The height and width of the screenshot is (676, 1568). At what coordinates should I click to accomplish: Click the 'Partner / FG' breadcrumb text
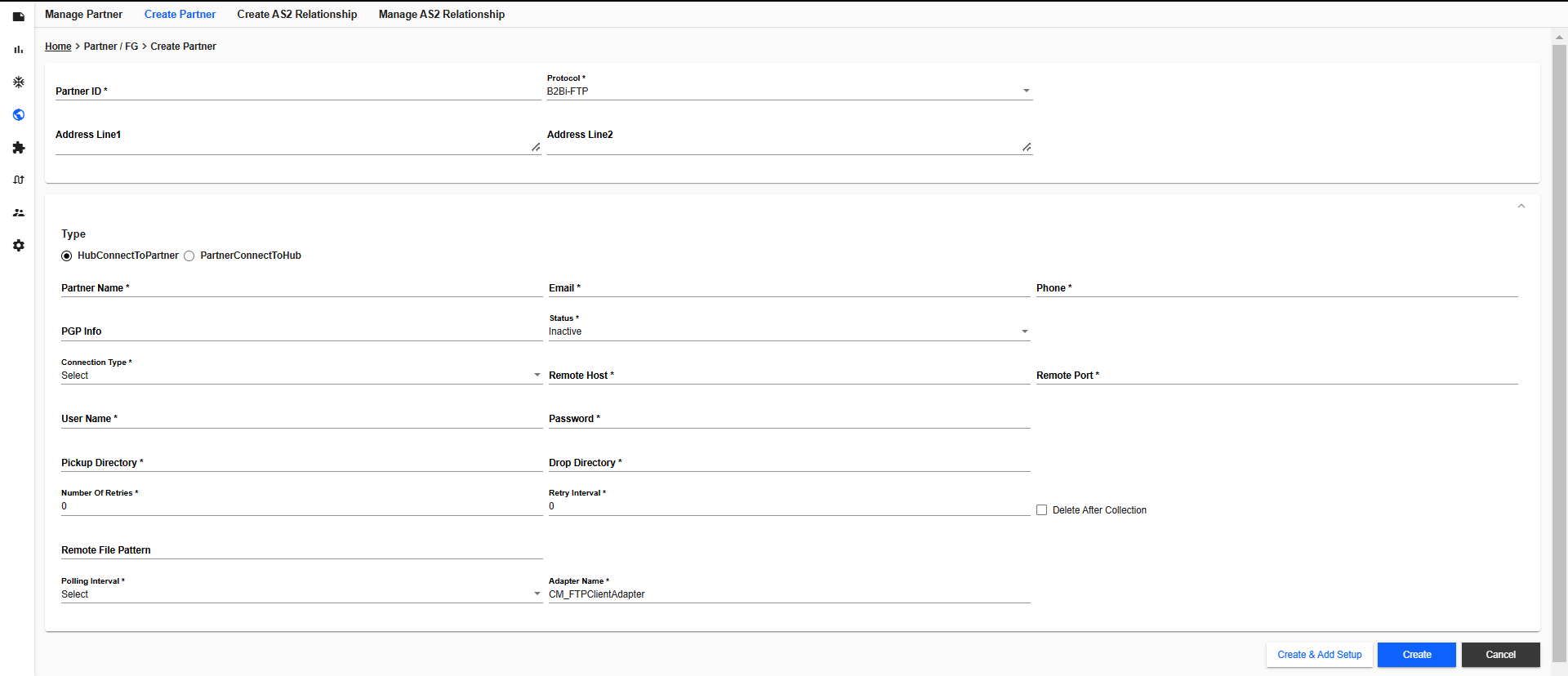[111, 47]
